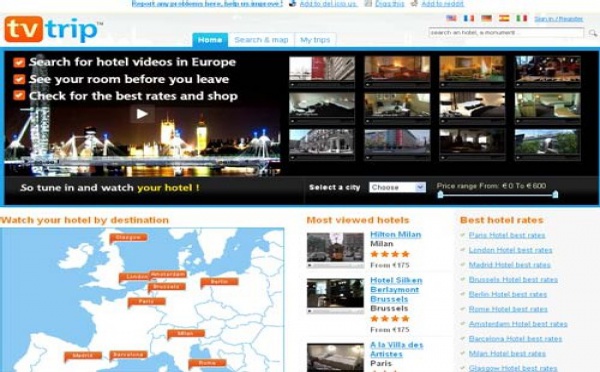Select the German flag language icon
This screenshot has height=372, width=600.
click(x=486, y=18)
